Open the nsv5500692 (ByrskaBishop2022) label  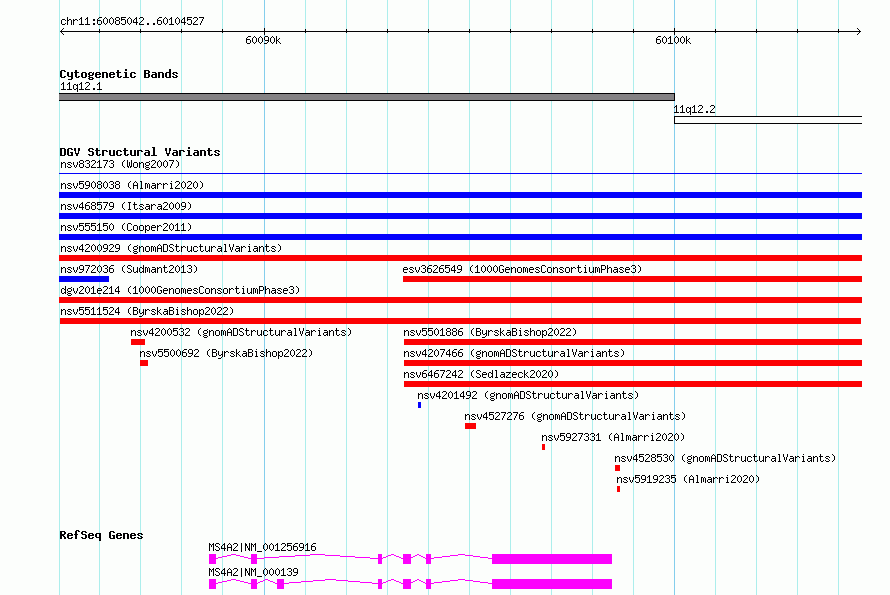(x=226, y=354)
